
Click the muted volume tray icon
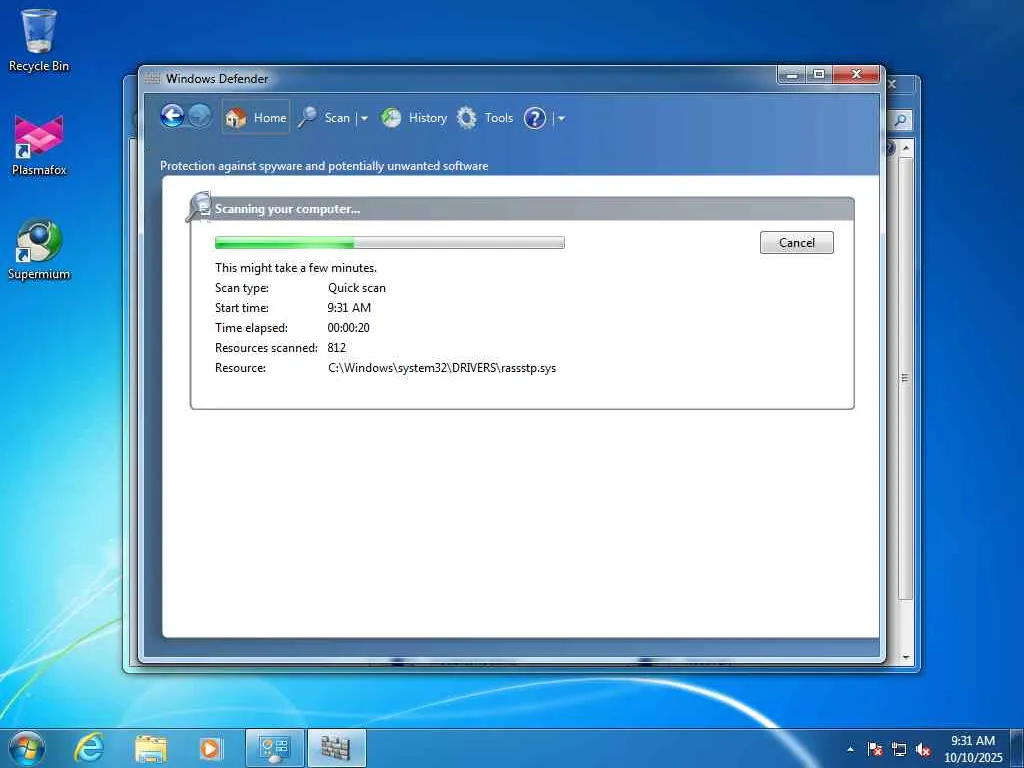(923, 749)
